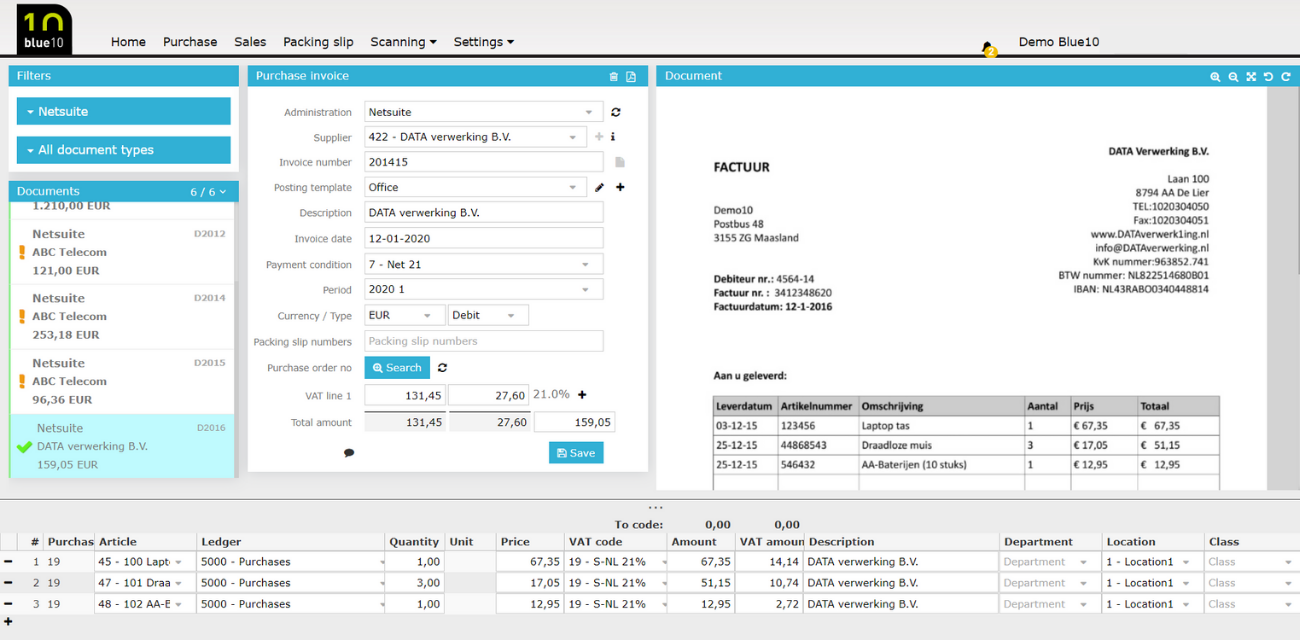1300x640 pixels.
Task: Select document D2014 ABC Telecom 253,18 EUR
Action: (122, 316)
